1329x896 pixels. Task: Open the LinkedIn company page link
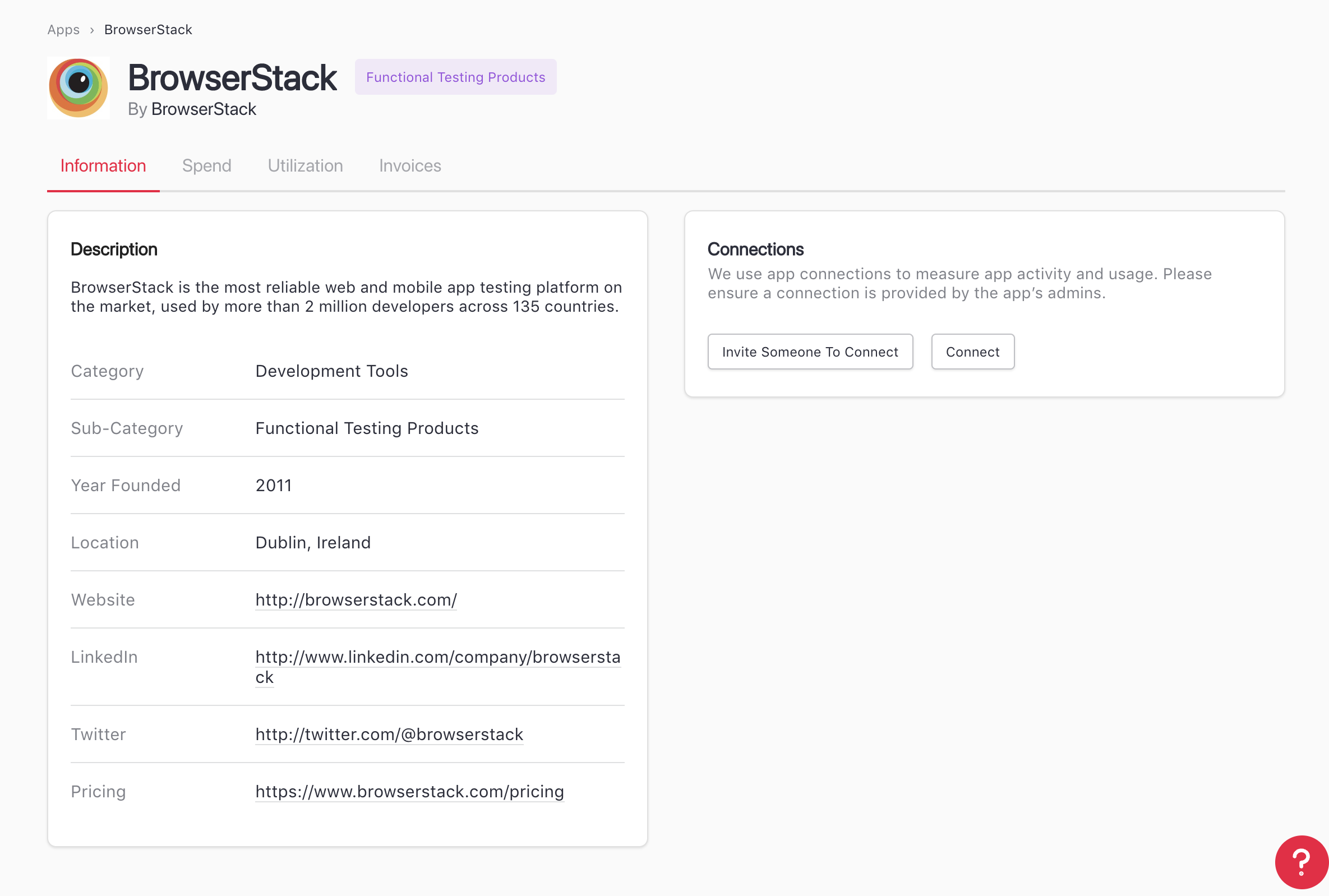tap(437, 657)
